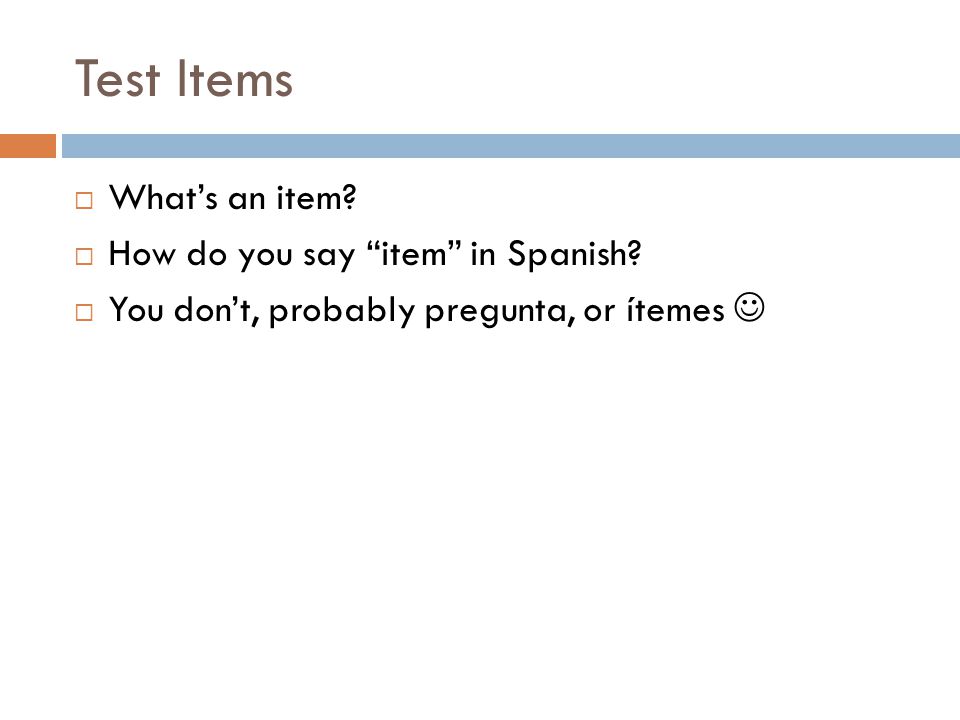Click the square bullet beside What's an item
Image resolution: width=960 pixels, height=720 pixels.
click(84, 200)
